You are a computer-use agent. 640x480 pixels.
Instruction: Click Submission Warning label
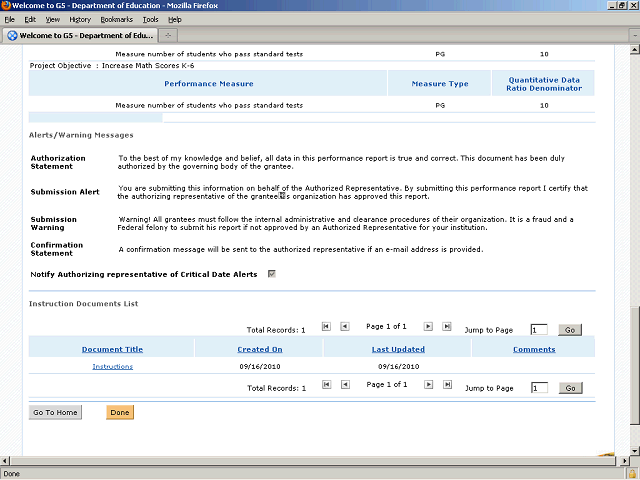[53, 223]
